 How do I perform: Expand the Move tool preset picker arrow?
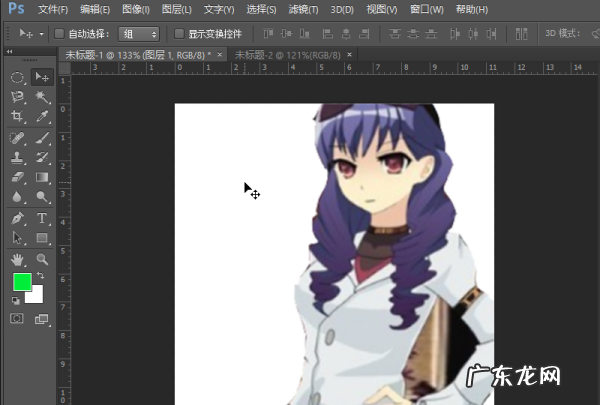(x=40, y=33)
